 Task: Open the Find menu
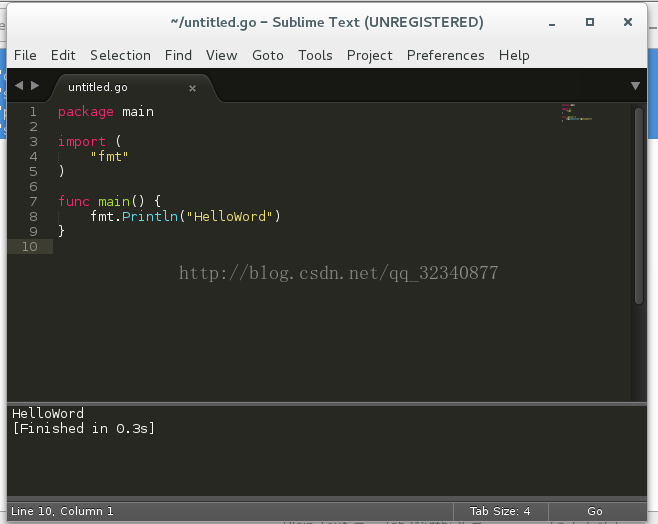point(178,55)
